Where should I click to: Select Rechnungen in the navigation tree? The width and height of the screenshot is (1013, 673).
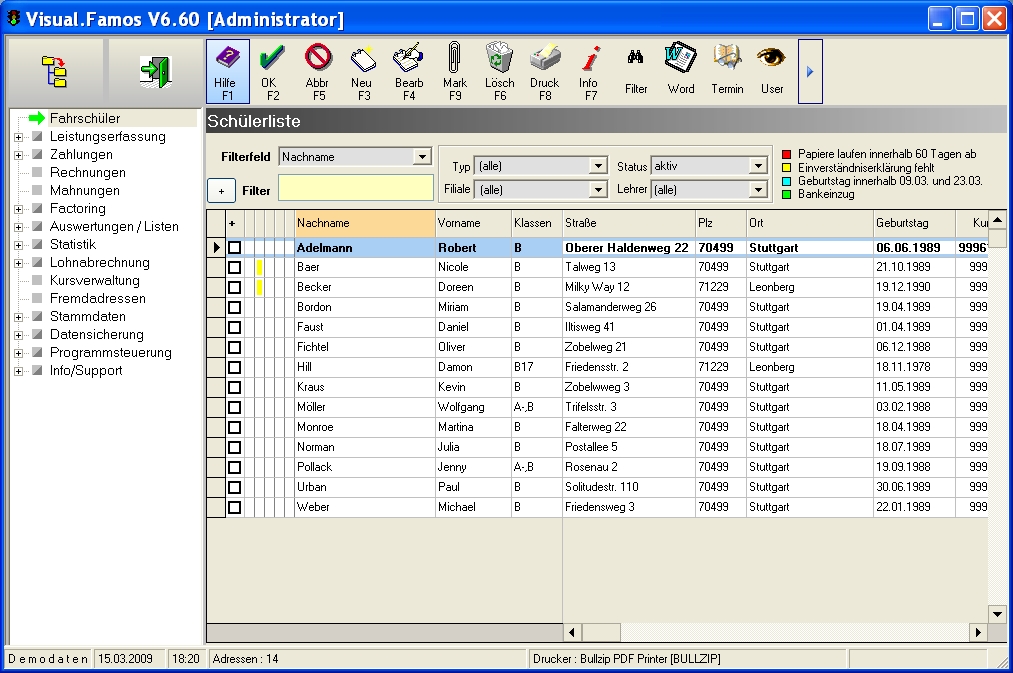pyautogui.click(x=87, y=173)
